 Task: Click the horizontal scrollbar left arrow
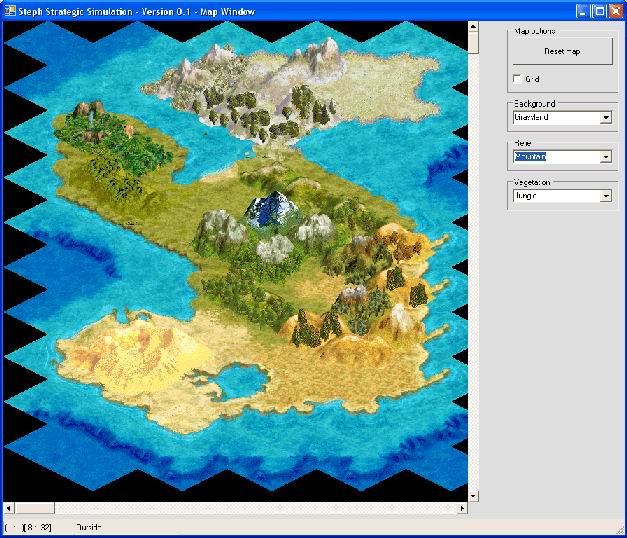8,508
